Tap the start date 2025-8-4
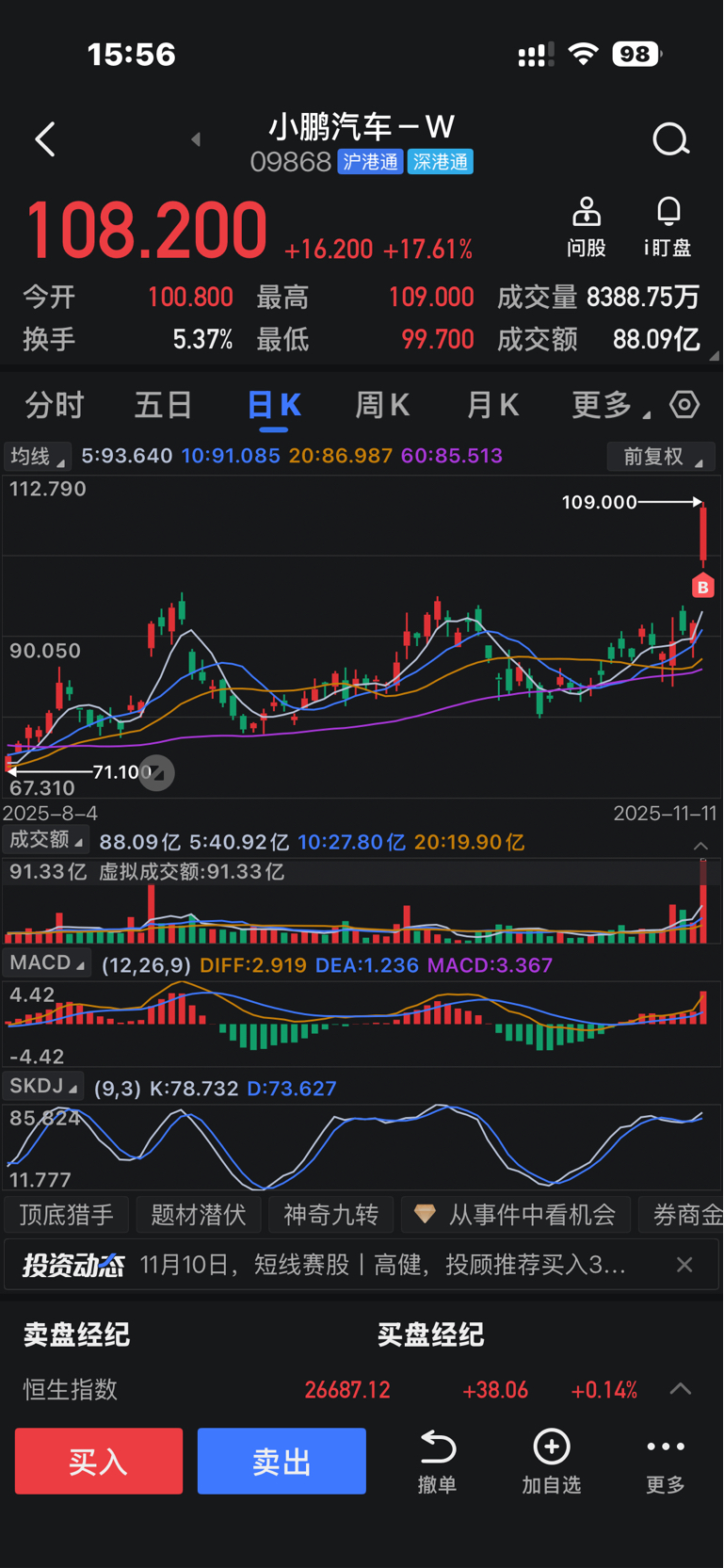 pos(50,813)
